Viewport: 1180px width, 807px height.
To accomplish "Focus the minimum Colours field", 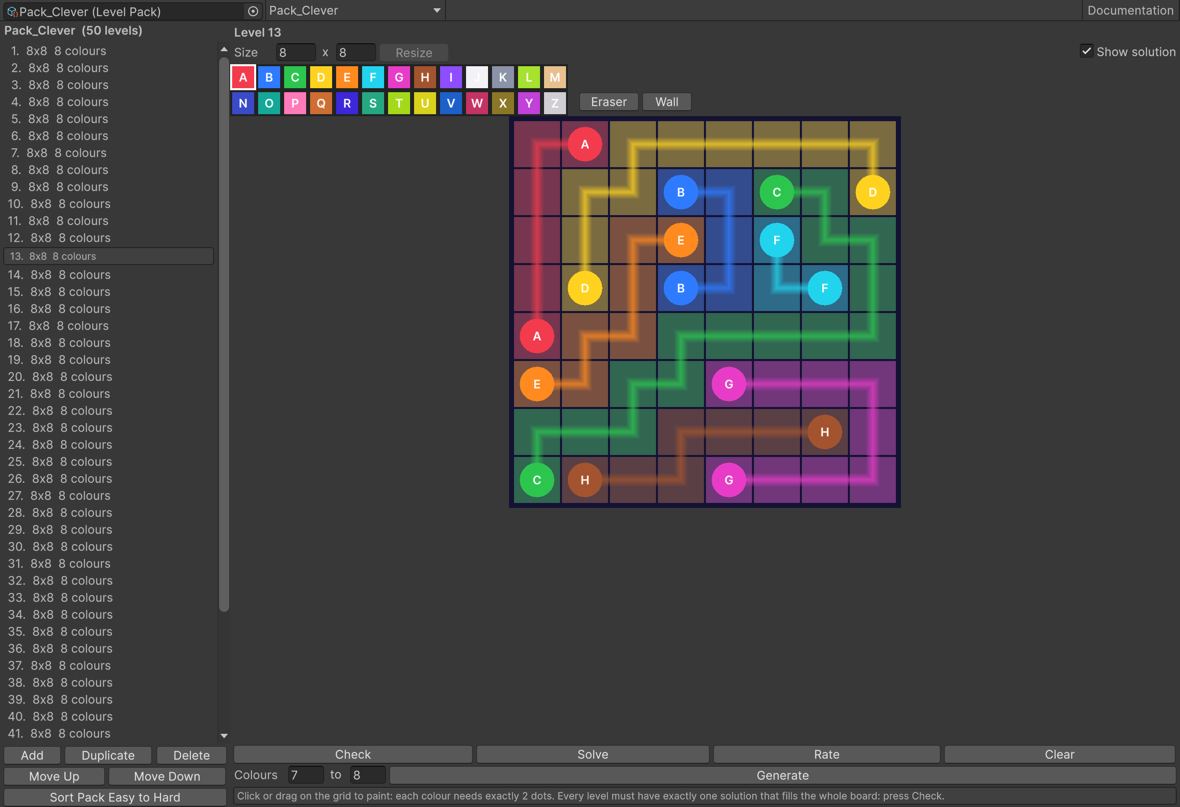I will coord(306,775).
